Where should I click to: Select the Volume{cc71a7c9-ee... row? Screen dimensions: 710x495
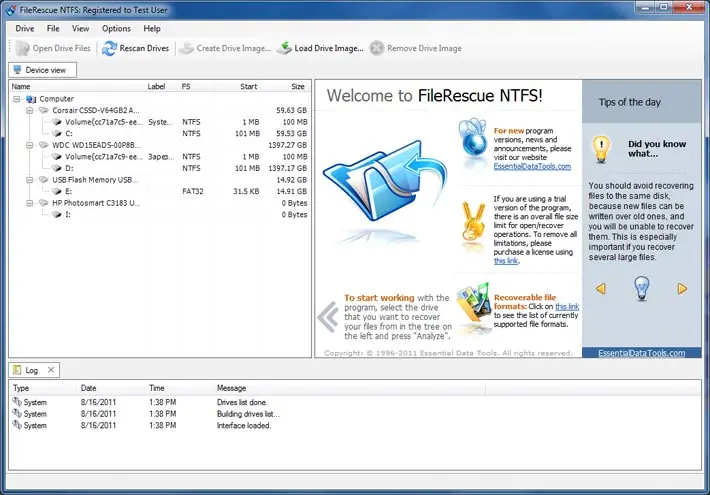[x=159, y=157]
